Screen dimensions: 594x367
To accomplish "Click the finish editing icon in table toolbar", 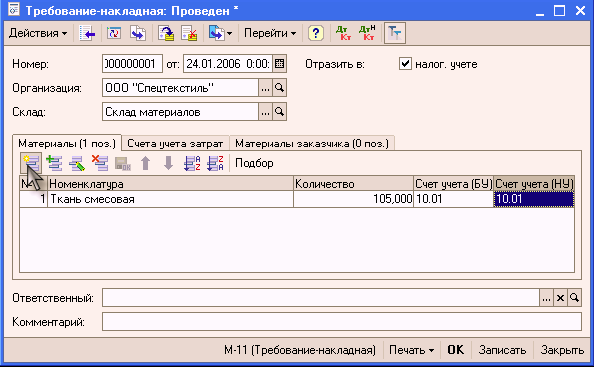I will click(123, 163).
